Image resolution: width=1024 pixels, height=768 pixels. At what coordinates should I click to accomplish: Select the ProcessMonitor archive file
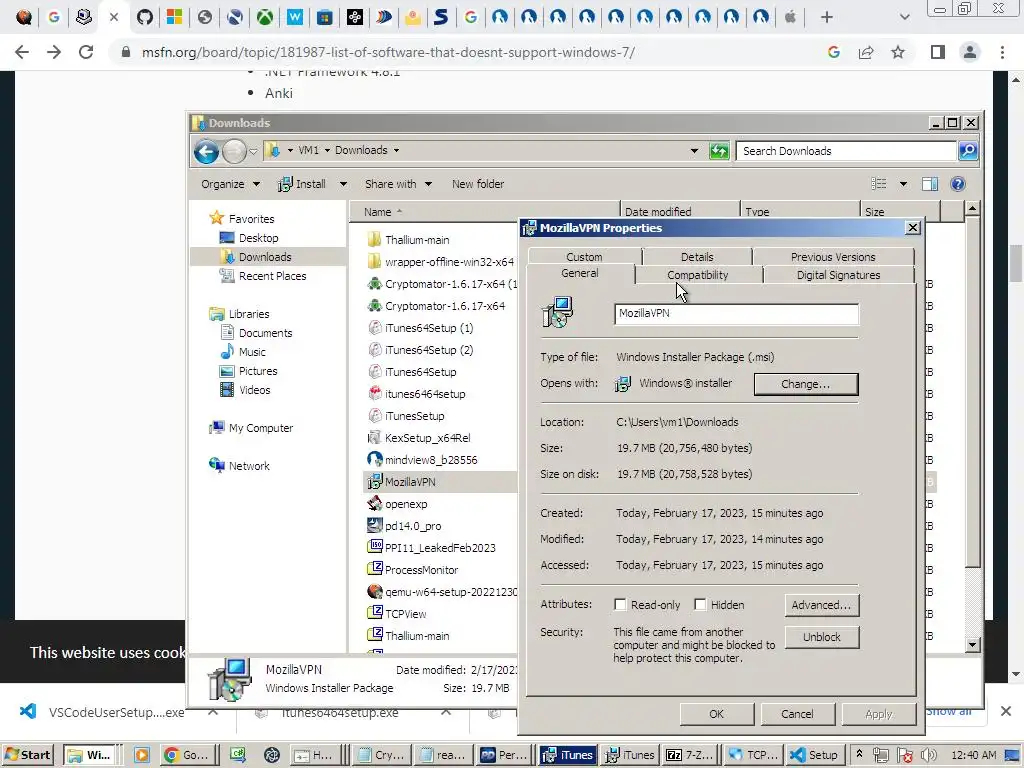point(421,570)
